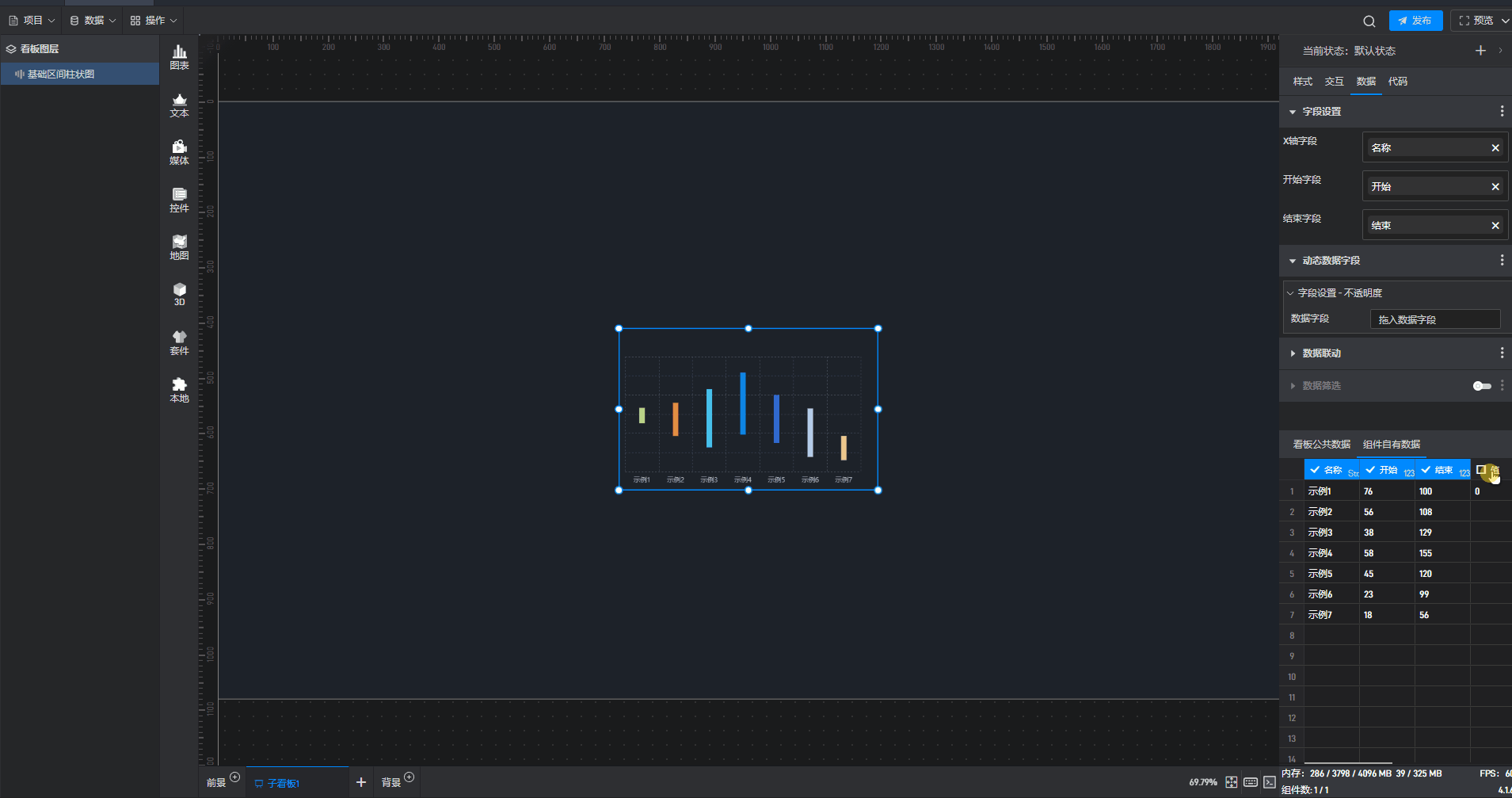Click the keyboard shortcuts icon
Image resolution: width=1512 pixels, height=798 pixels.
tap(1251, 782)
